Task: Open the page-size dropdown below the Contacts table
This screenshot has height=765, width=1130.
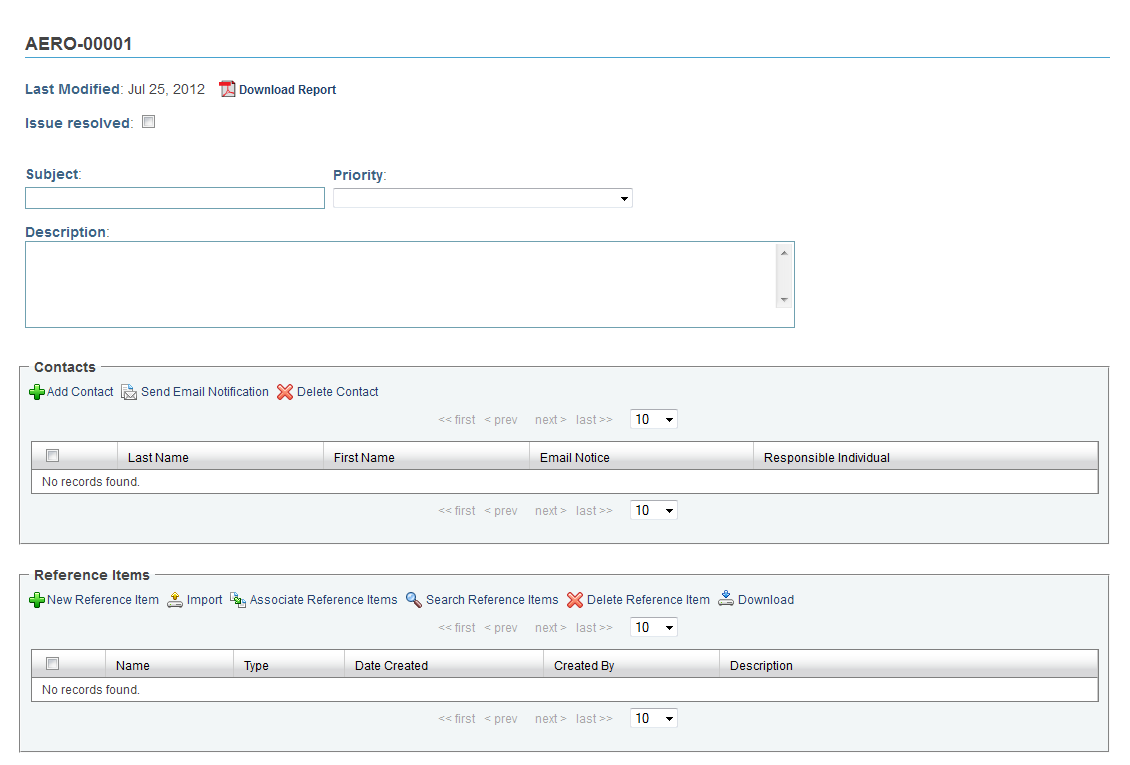Action: (654, 510)
